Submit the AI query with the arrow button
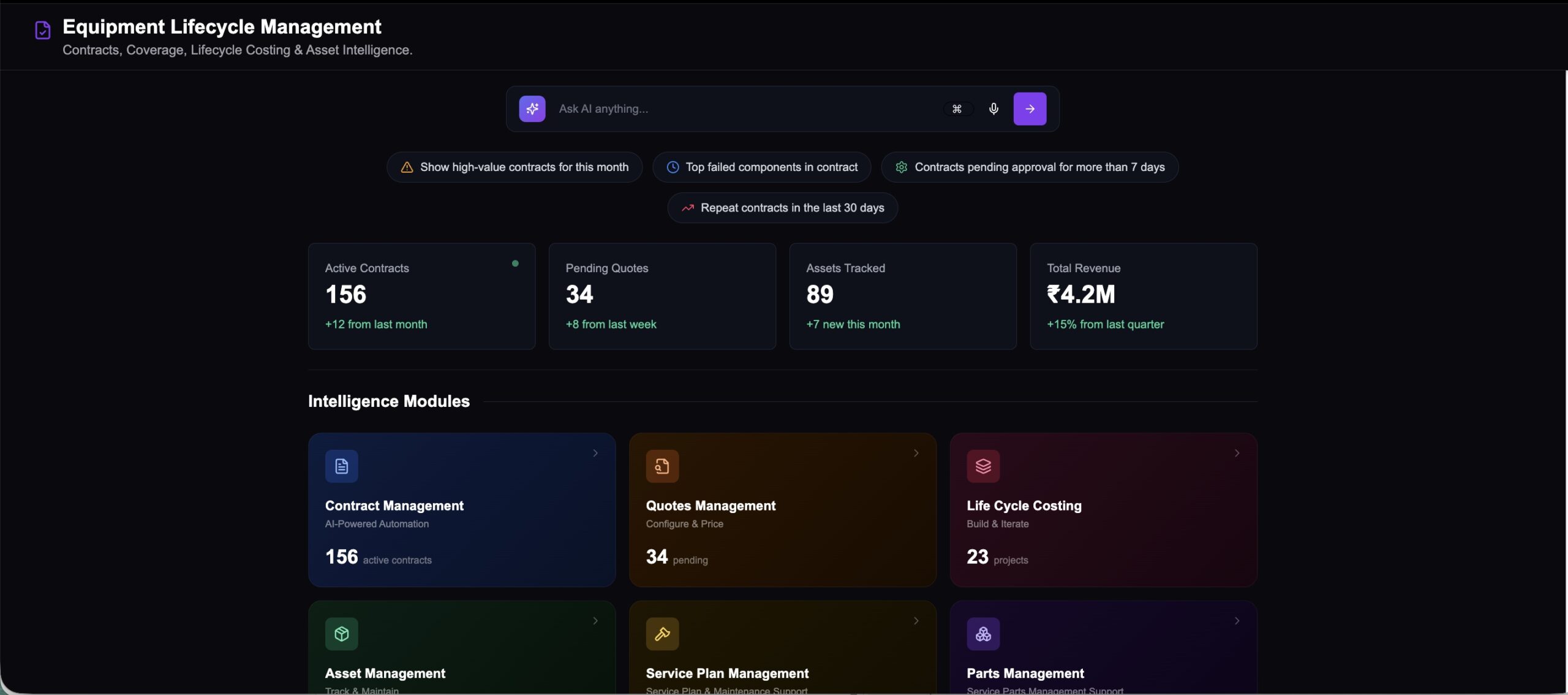This screenshot has height=695, width=1568. [x=1030, y=108]
